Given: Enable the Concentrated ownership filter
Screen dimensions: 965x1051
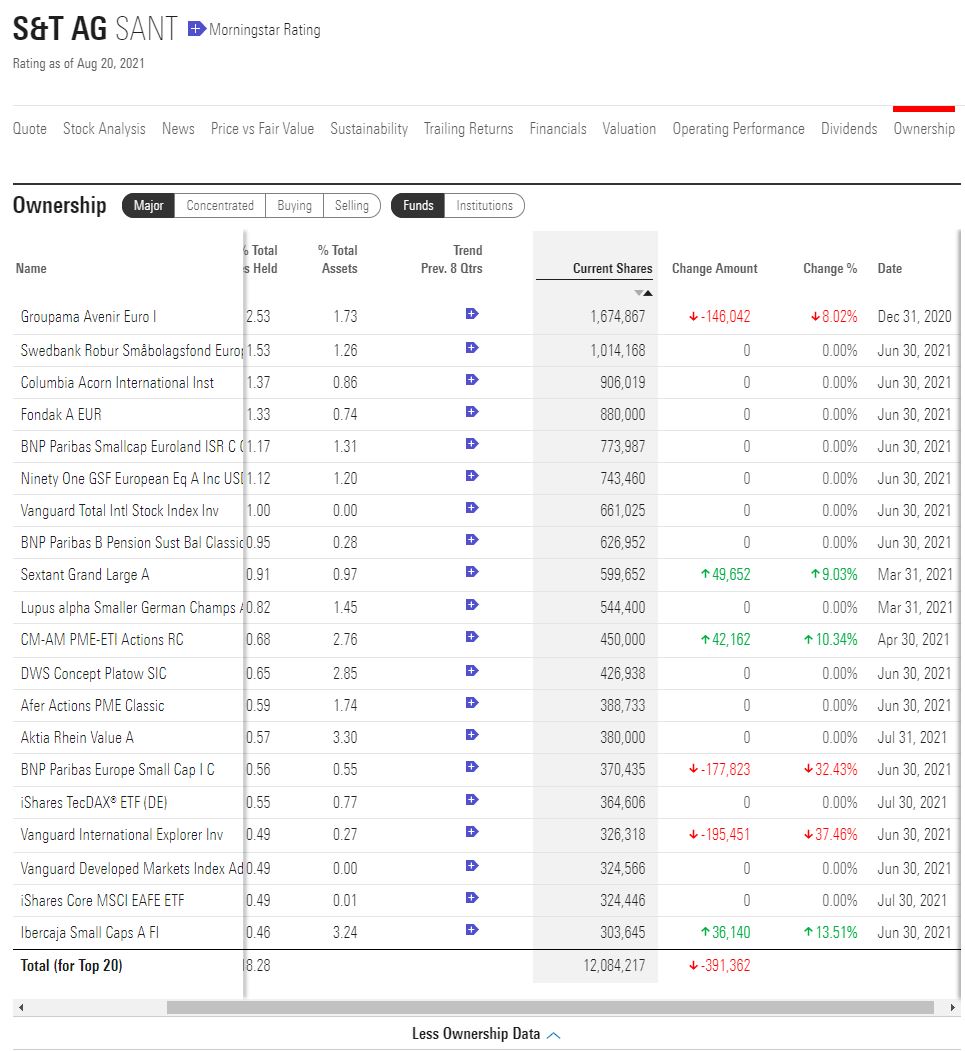Looking at the screenshot, I should pyautogui.click(x=219, y=206).
